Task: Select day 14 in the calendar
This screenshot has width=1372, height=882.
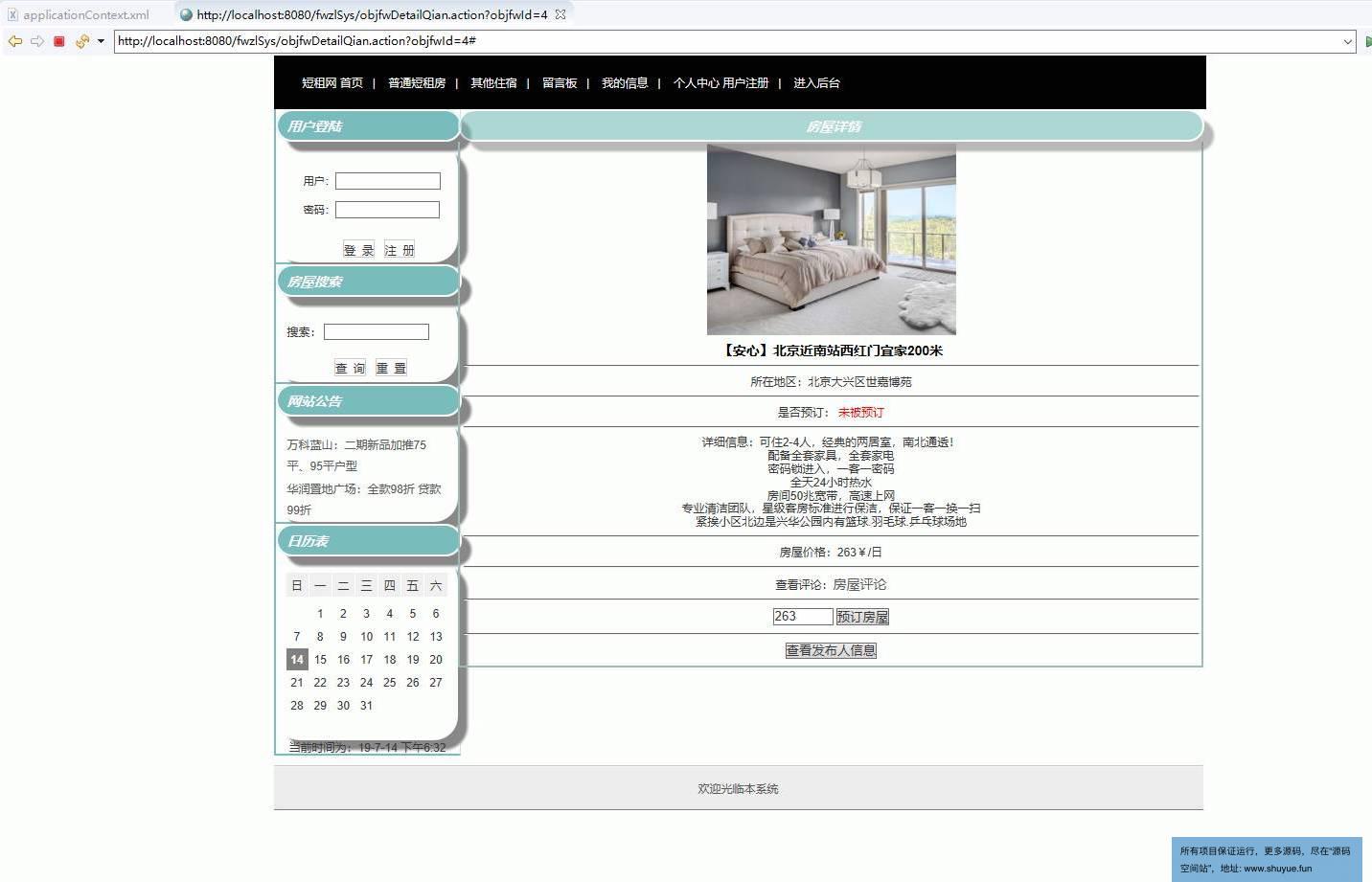Action: point(297,660)
